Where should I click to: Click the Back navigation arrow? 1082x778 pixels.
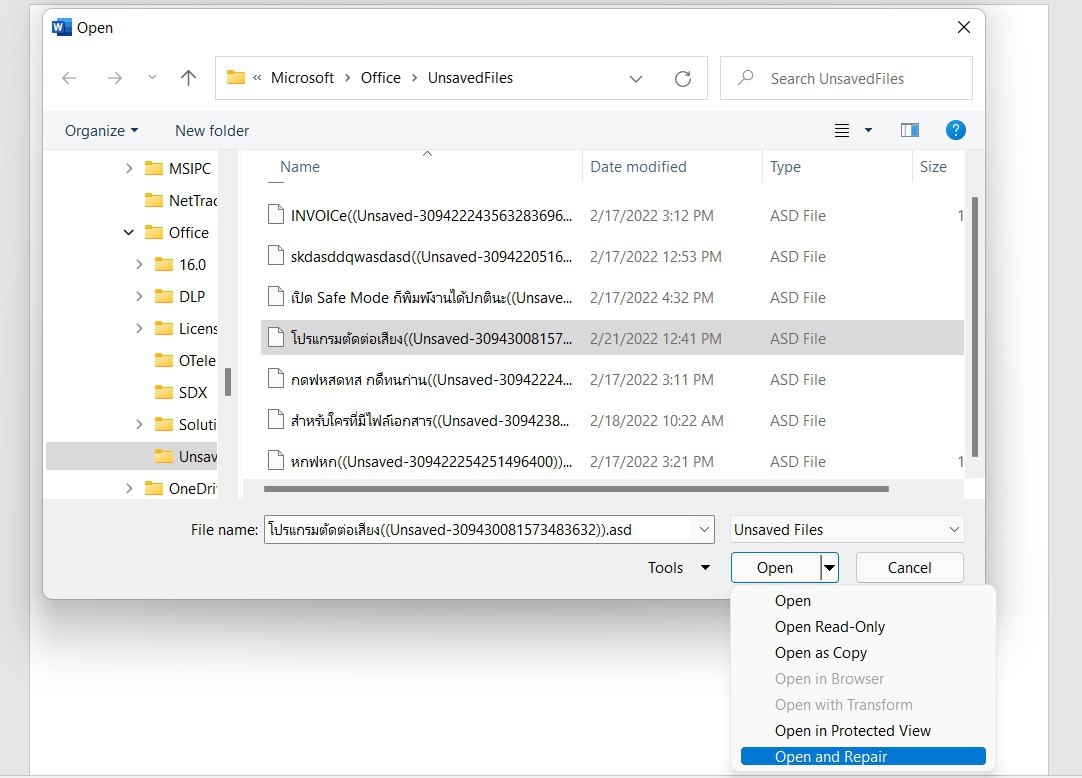click(x=69, y=78)
